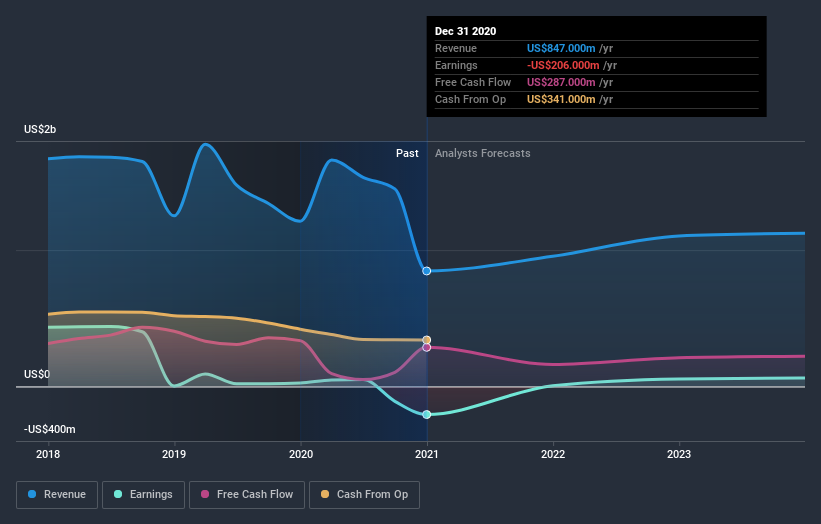The image size is (821, 524).
Task: Select the 2023 x-axis label
Action: click(679, 454)
